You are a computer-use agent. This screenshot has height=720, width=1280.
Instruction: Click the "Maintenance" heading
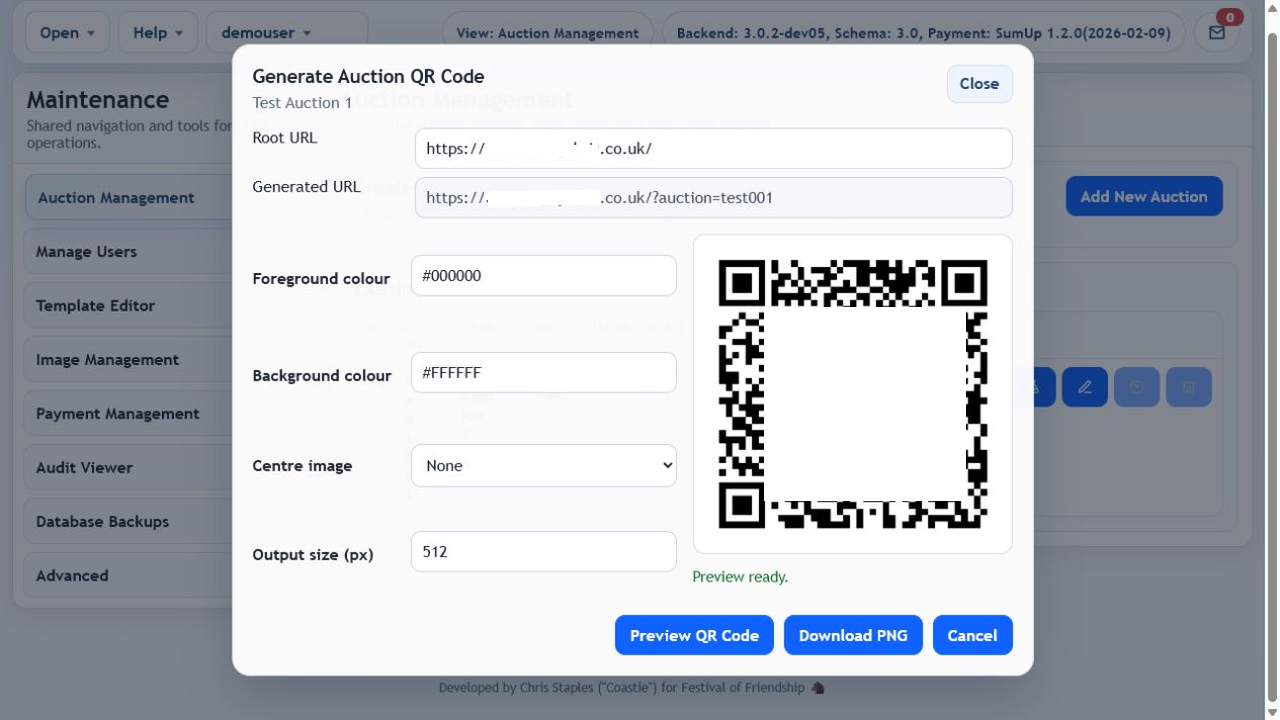click(98, 100)
